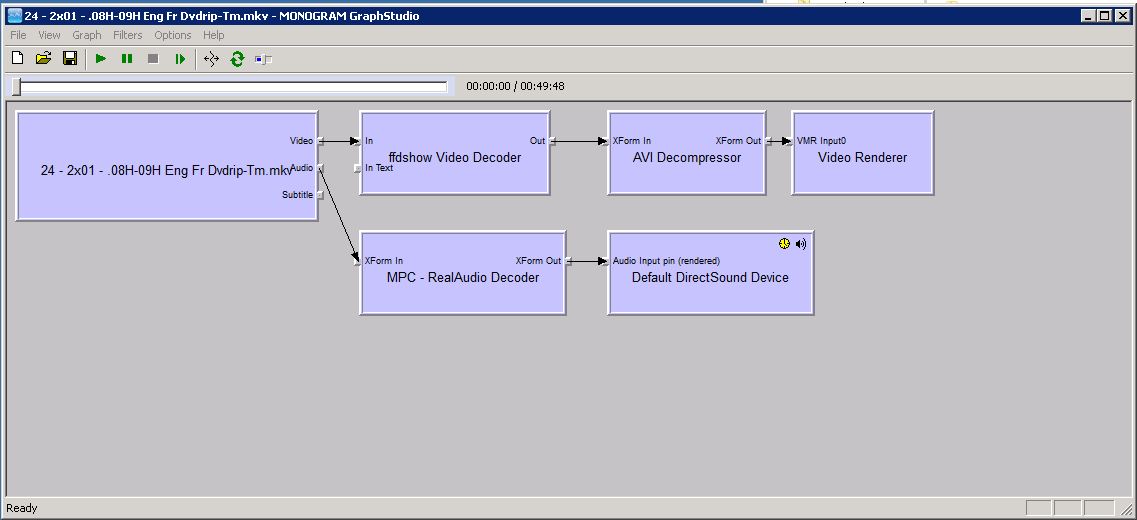This screenshot has height=520, width=1137.
Task: Refresh the graph with the green arrows icon
Action: pyautogui.click(x=237, y=59)
